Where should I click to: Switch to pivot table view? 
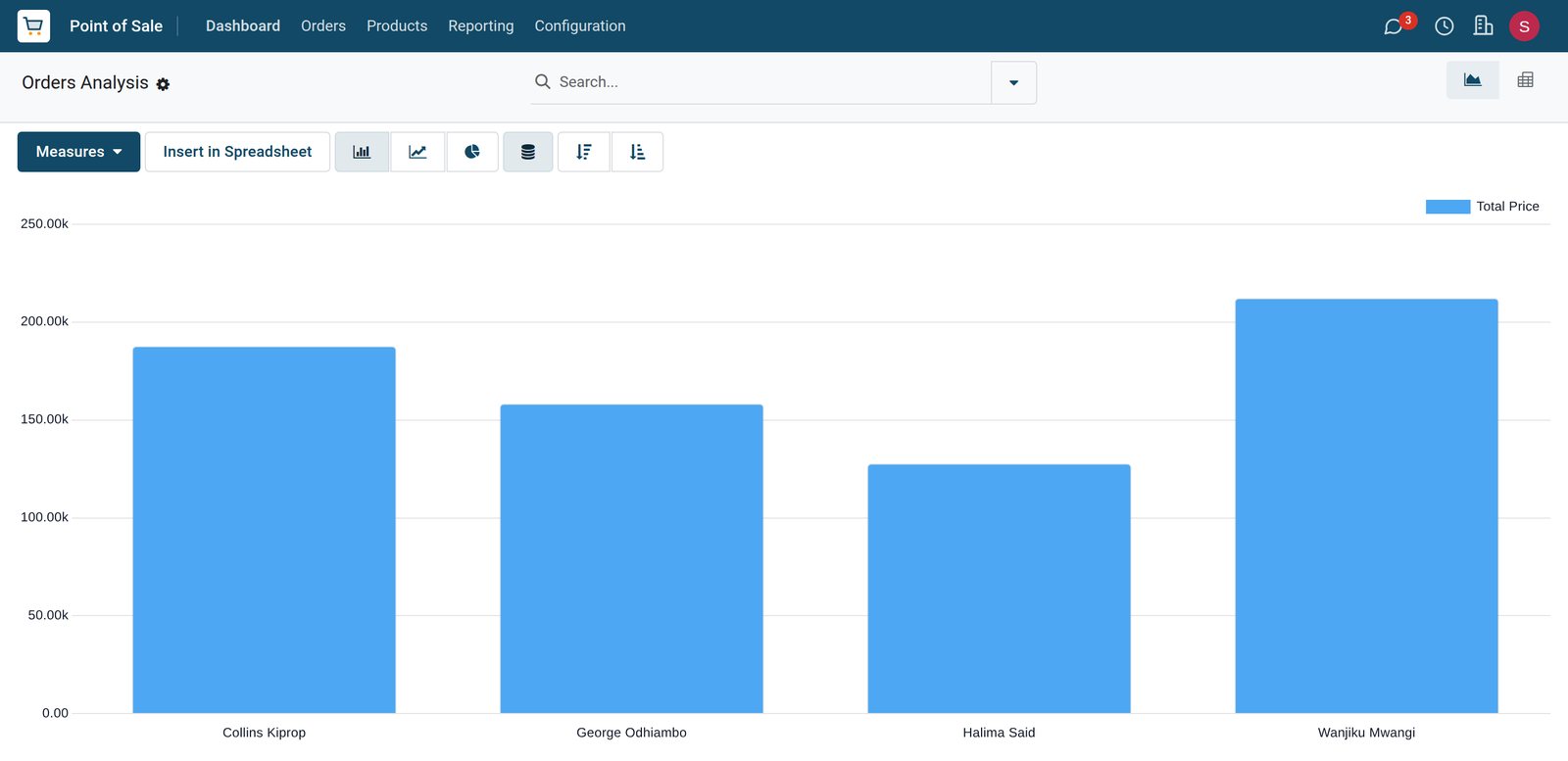pyautogui.click(x=1525, y=80)
